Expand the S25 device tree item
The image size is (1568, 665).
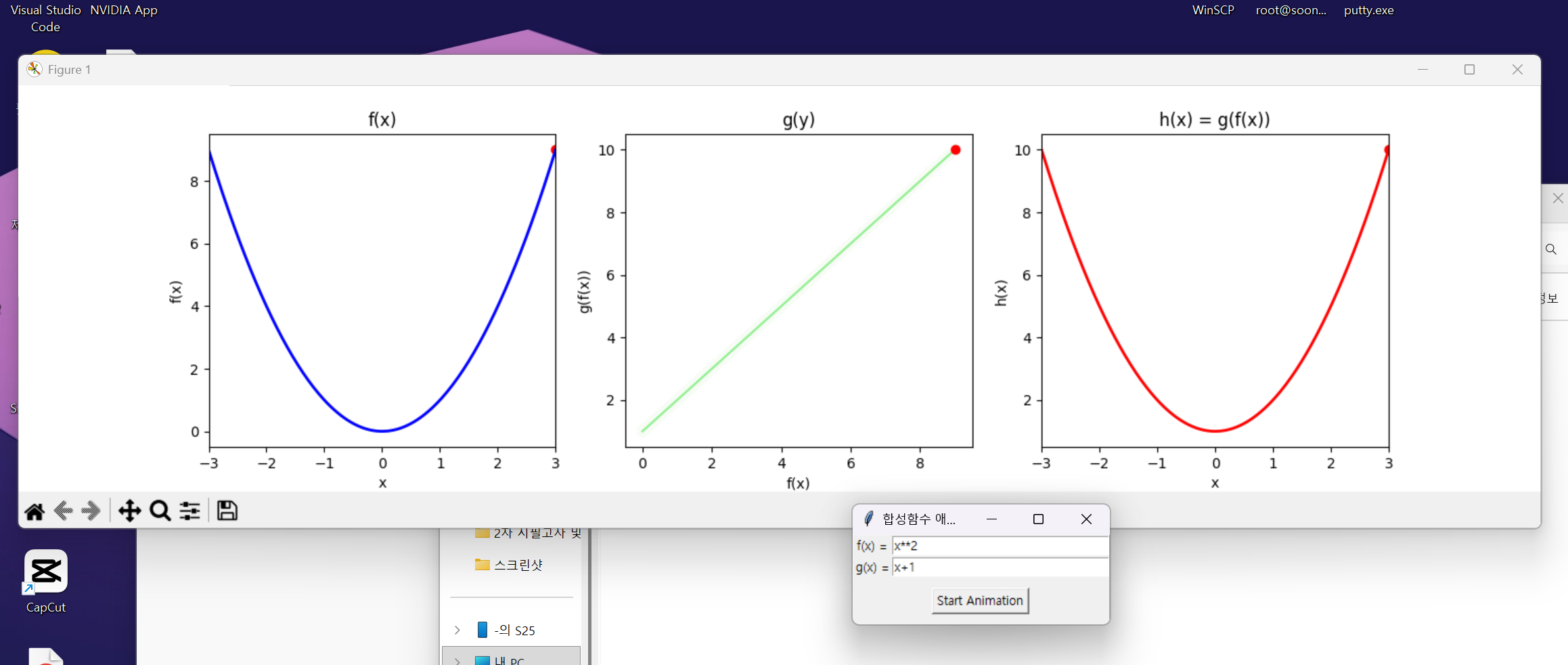[x=457, y=630]
